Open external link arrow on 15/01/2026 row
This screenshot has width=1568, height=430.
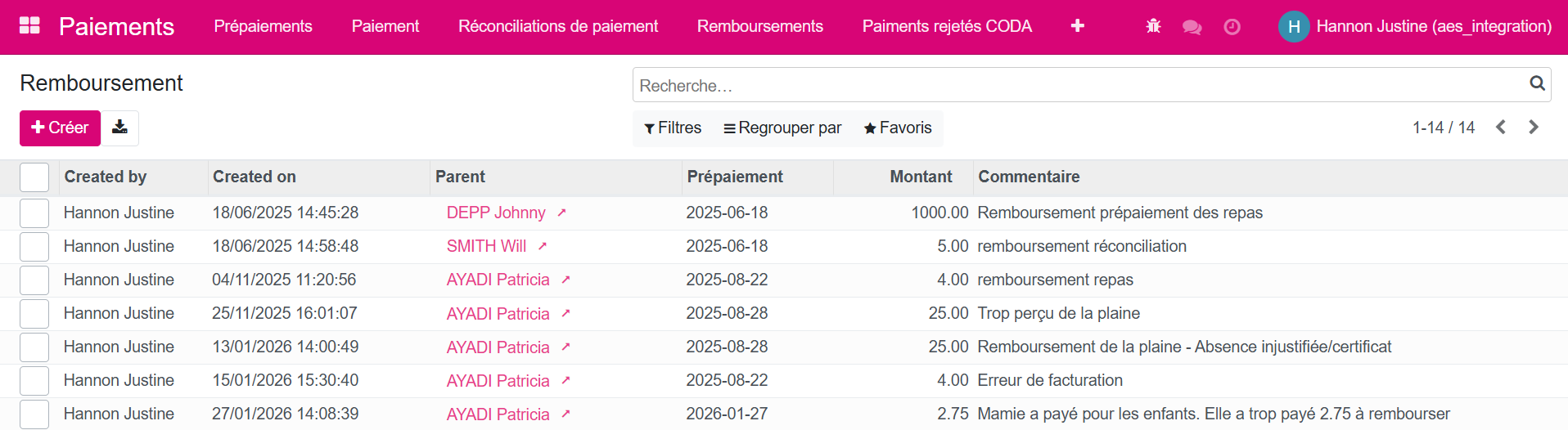click(x=565, y=381)
